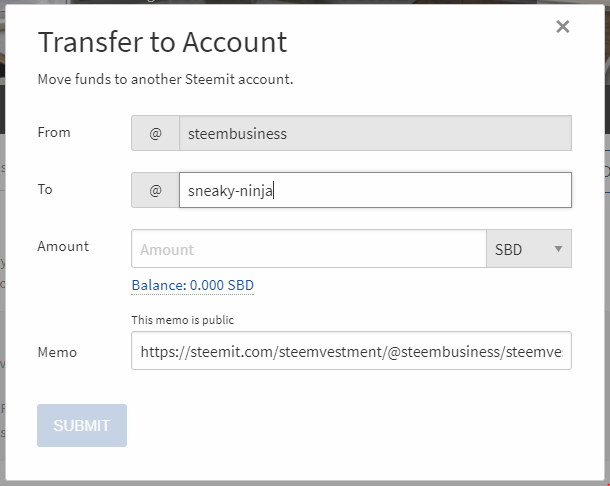610x486 pixels.
Task: Click the empty dialog area right of SUBMIT
Action: (350, 425)
